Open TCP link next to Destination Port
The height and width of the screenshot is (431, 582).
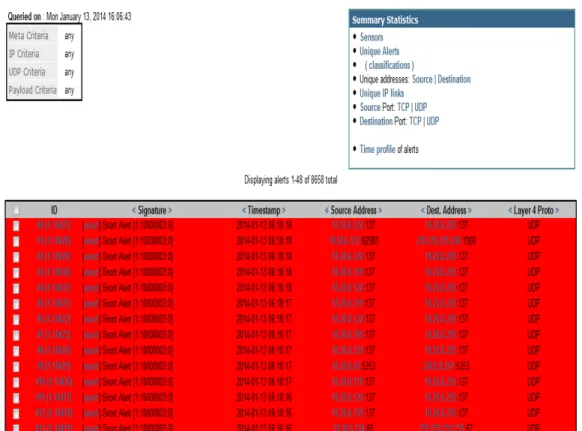415,121
